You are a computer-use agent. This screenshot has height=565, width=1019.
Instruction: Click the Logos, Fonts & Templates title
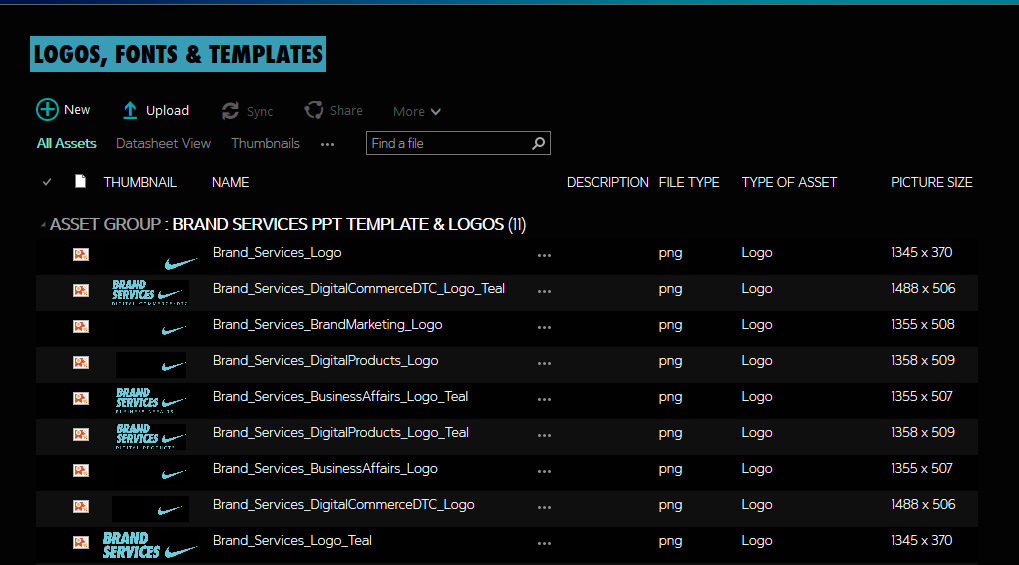[178, 54]
